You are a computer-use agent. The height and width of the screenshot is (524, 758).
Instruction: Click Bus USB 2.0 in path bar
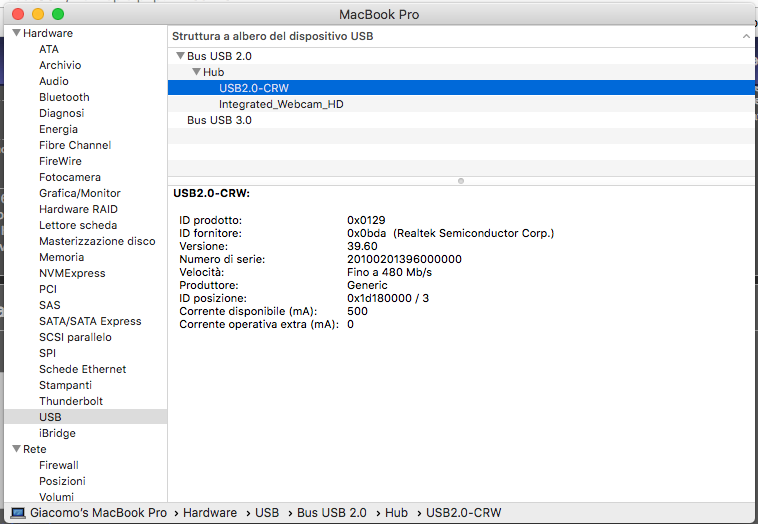(332, 513)
